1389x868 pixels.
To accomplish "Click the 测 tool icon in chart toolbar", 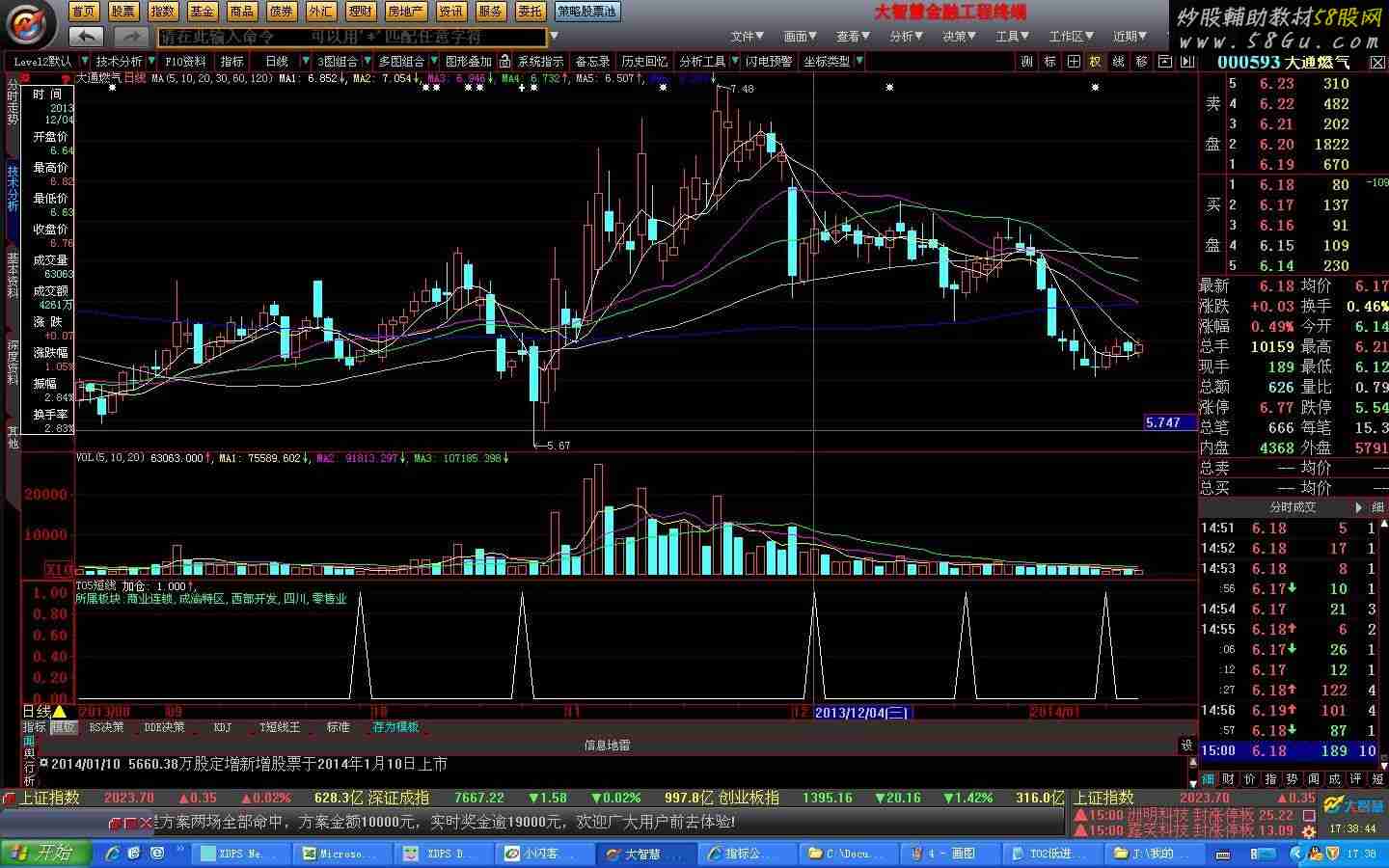I will point(1026,61).
